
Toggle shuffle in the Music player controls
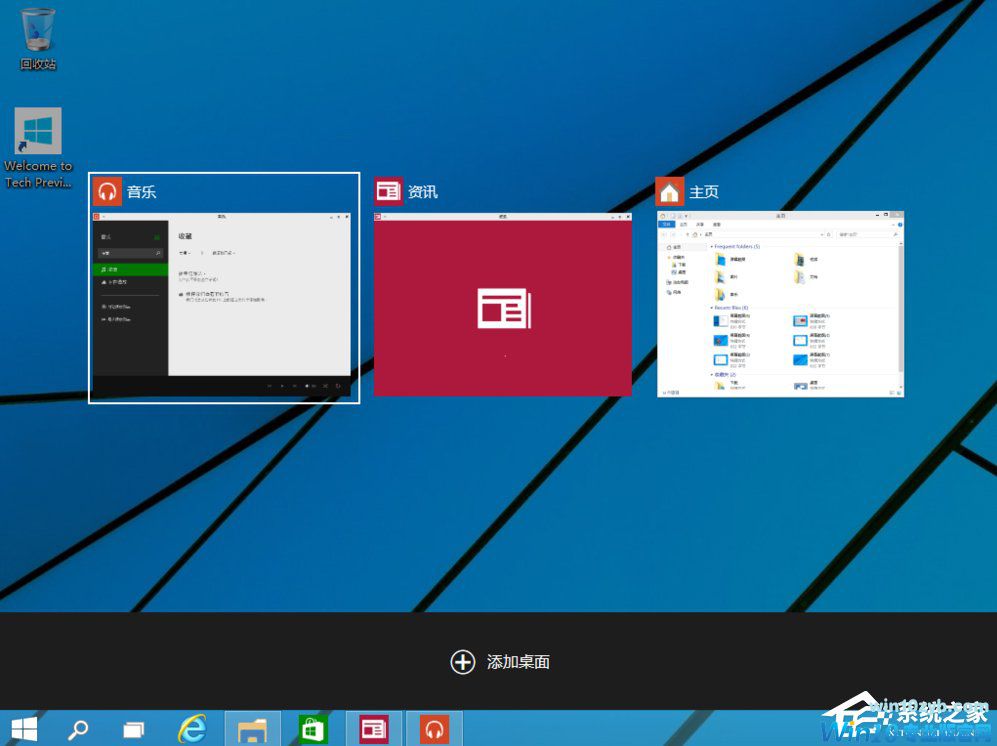tap(324, 386)
